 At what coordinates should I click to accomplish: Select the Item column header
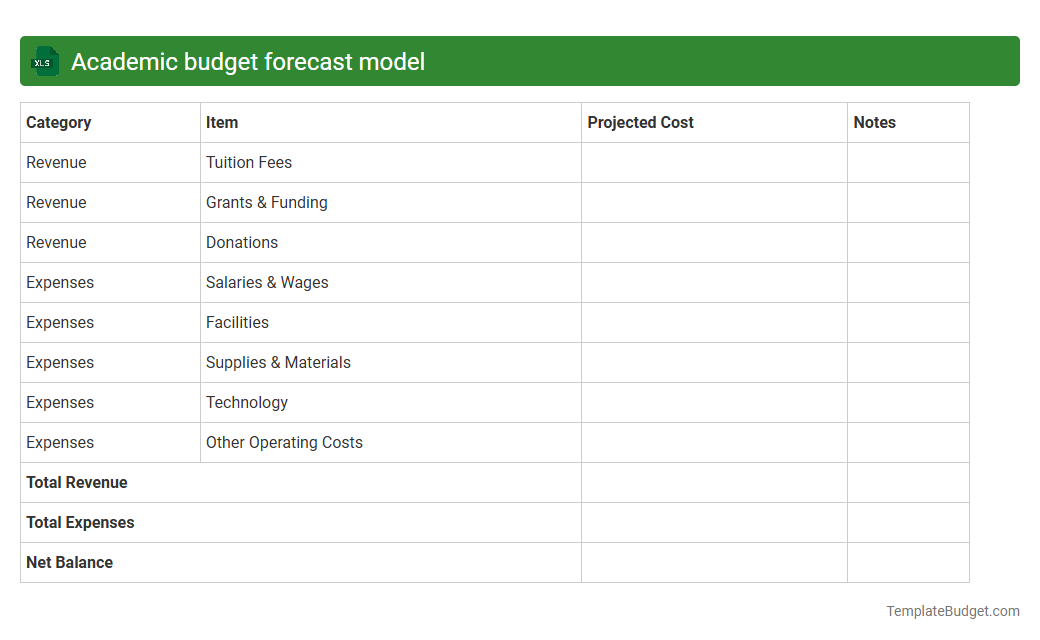pyautogui.click(x=221, y=122)
